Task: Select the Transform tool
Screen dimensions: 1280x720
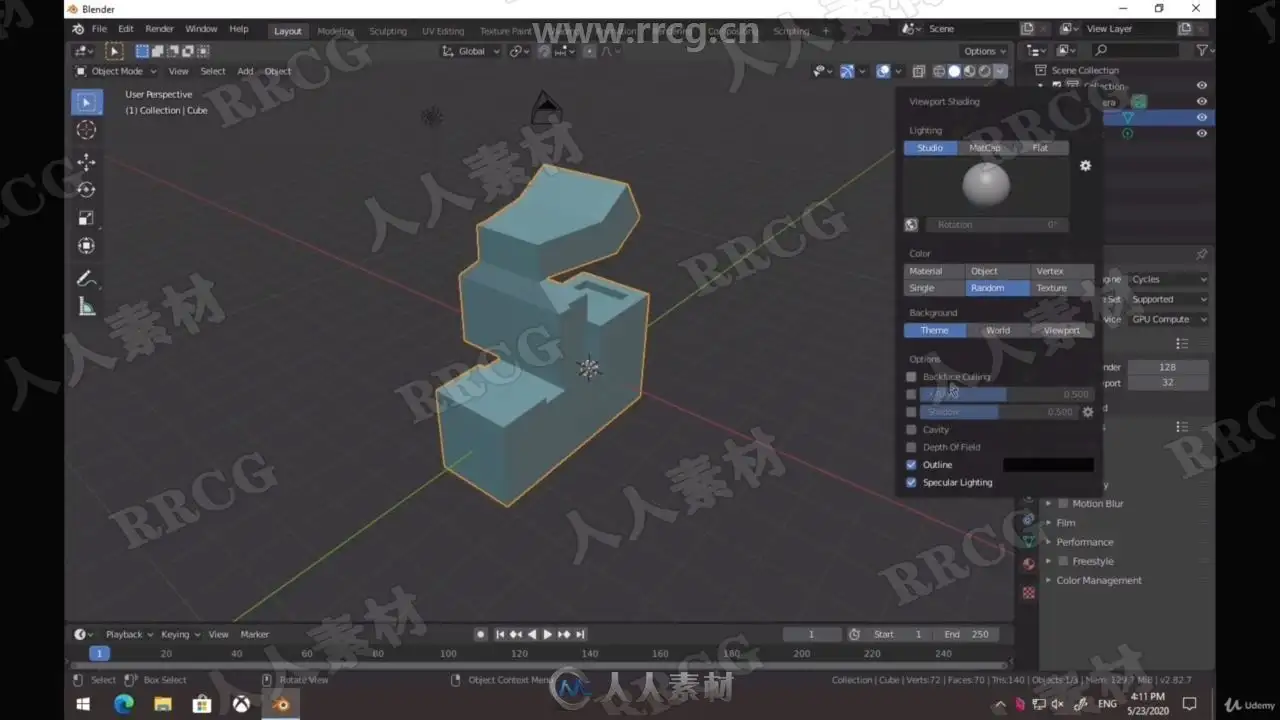Action: [86, 246]
